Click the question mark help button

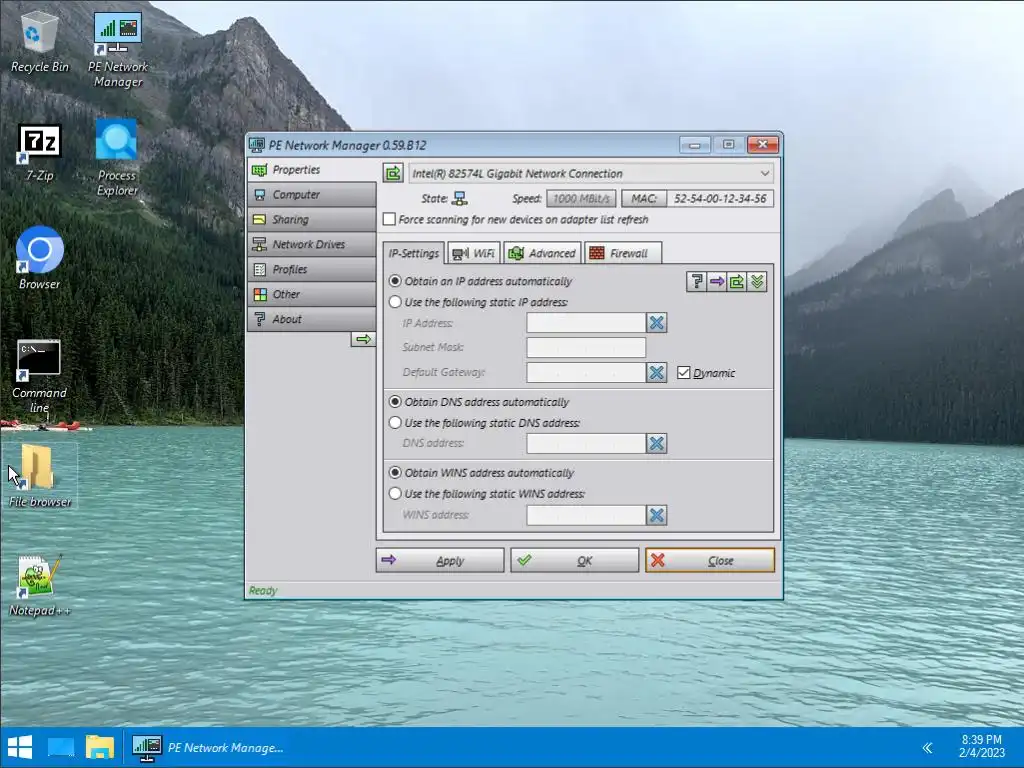click(696, 281)
